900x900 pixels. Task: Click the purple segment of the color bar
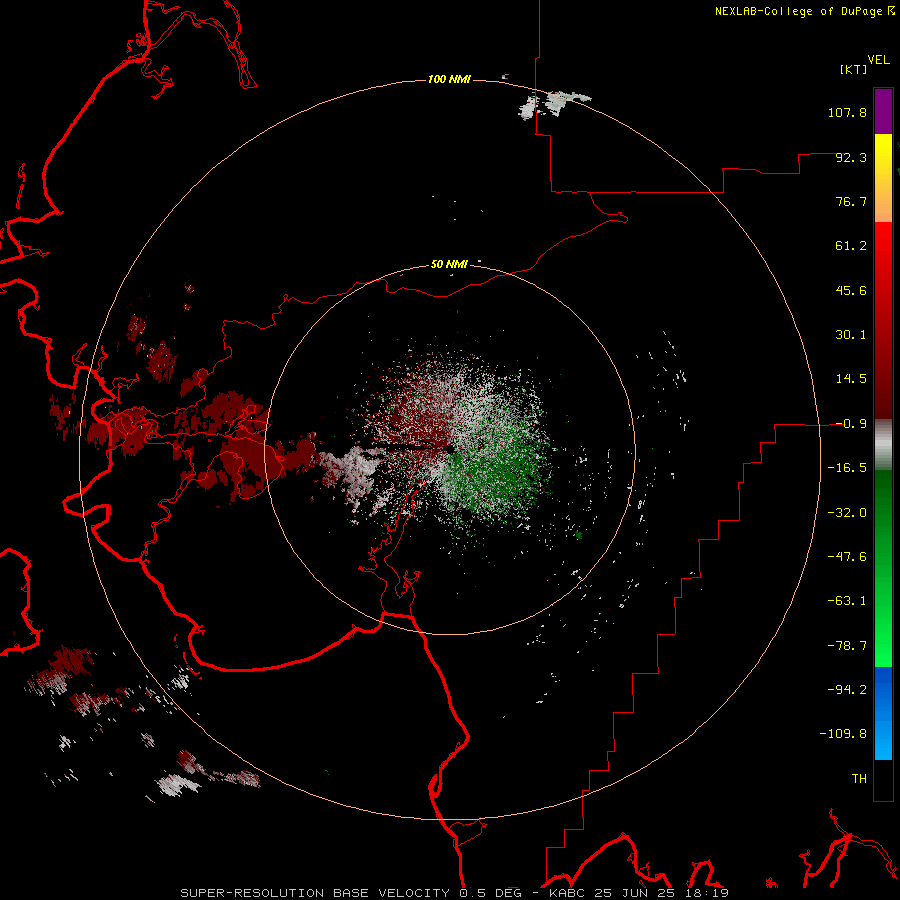point(883,111)
